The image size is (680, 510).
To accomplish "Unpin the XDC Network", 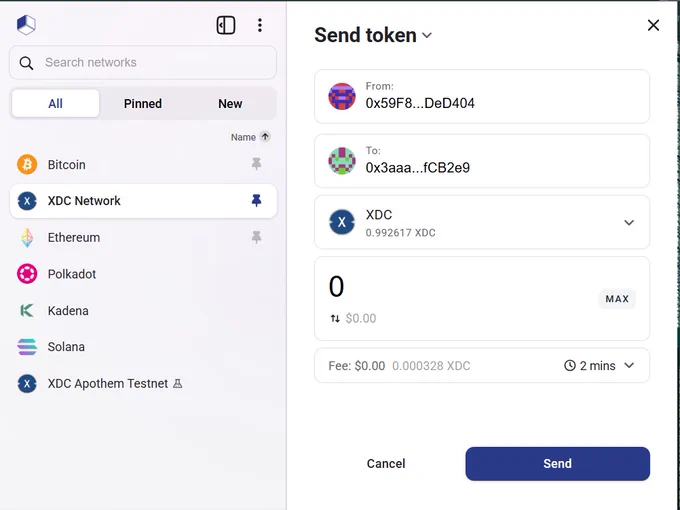I will (x=256, y=200).
